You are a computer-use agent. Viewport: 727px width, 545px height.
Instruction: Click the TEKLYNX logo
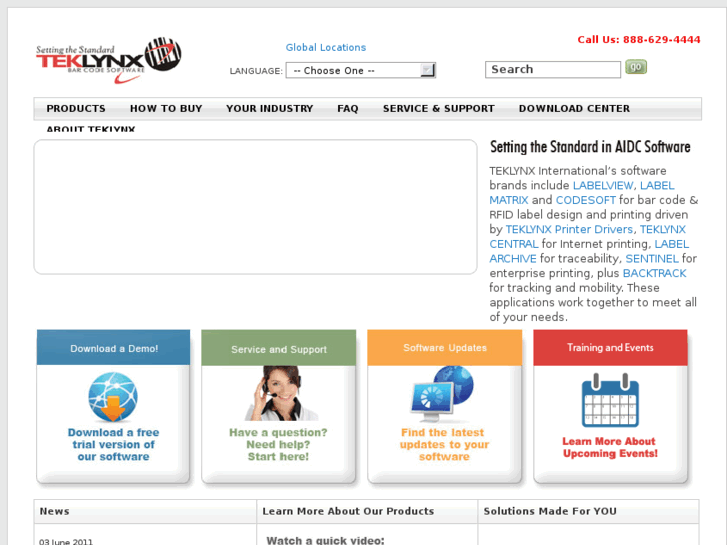[108, 61]
